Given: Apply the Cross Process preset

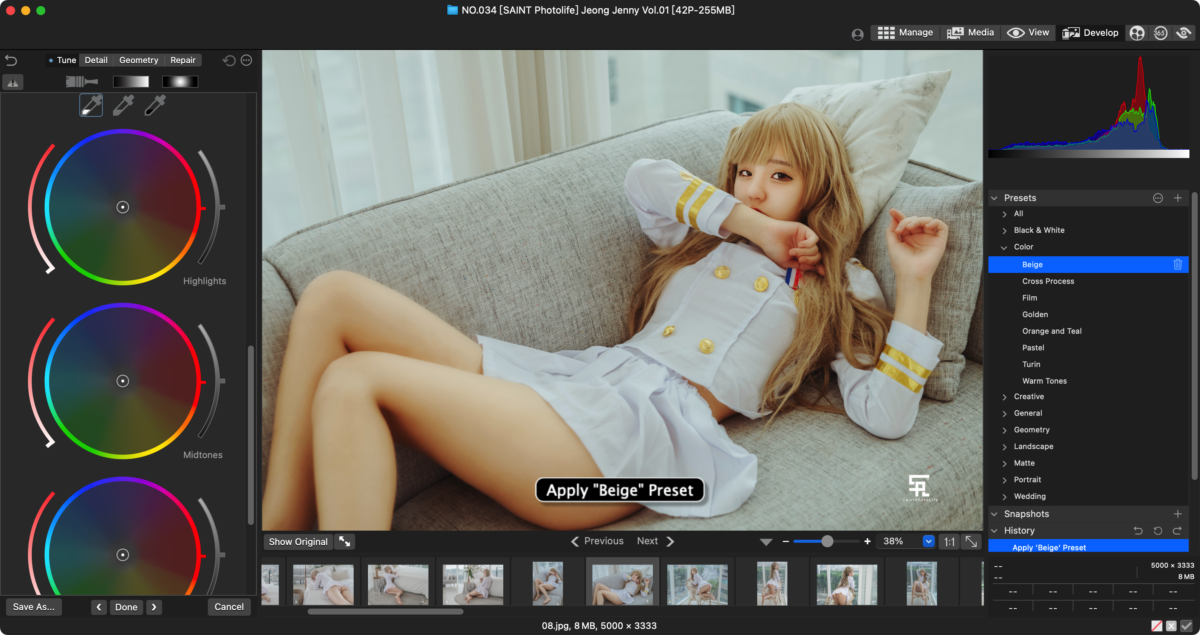Looking at the screenshot, I should 1048,281.
